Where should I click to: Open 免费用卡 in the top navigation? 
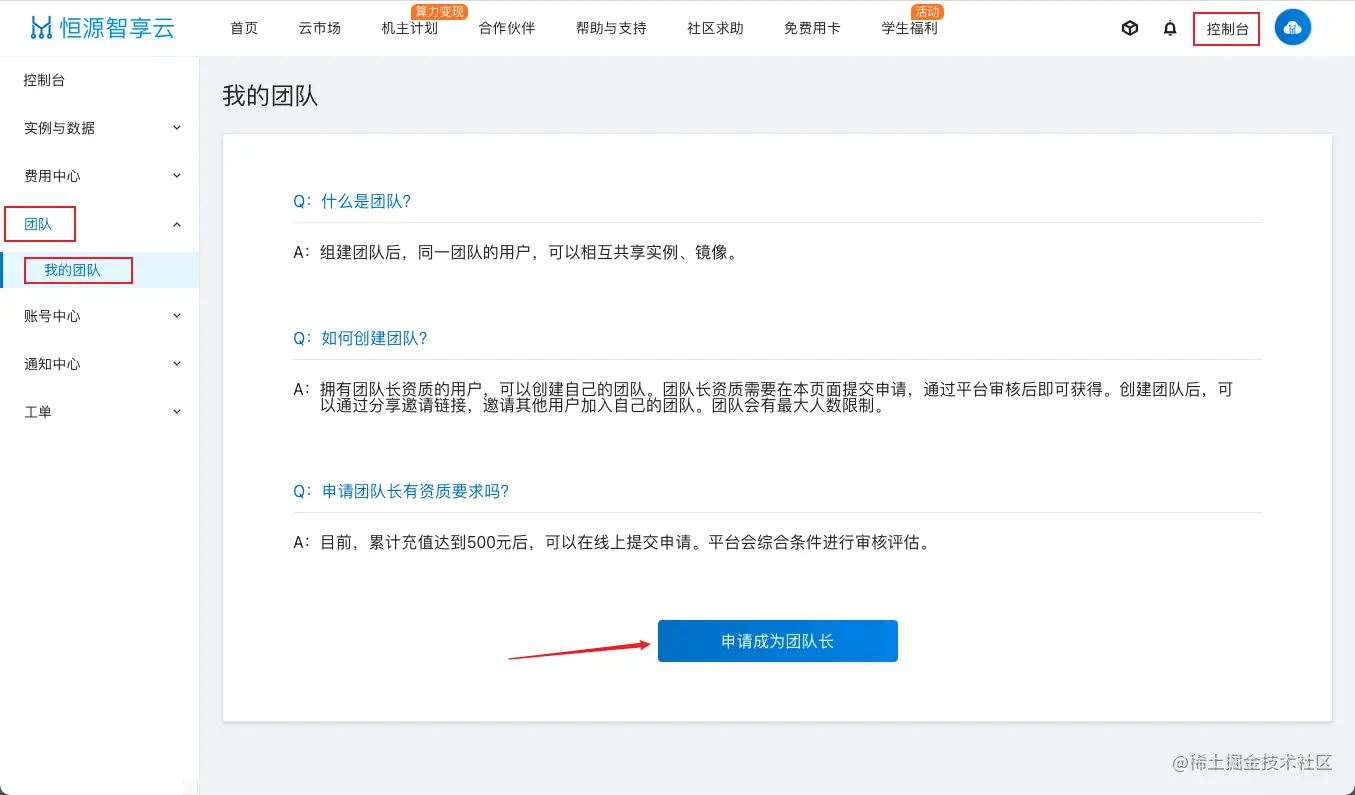coord(812,28)
